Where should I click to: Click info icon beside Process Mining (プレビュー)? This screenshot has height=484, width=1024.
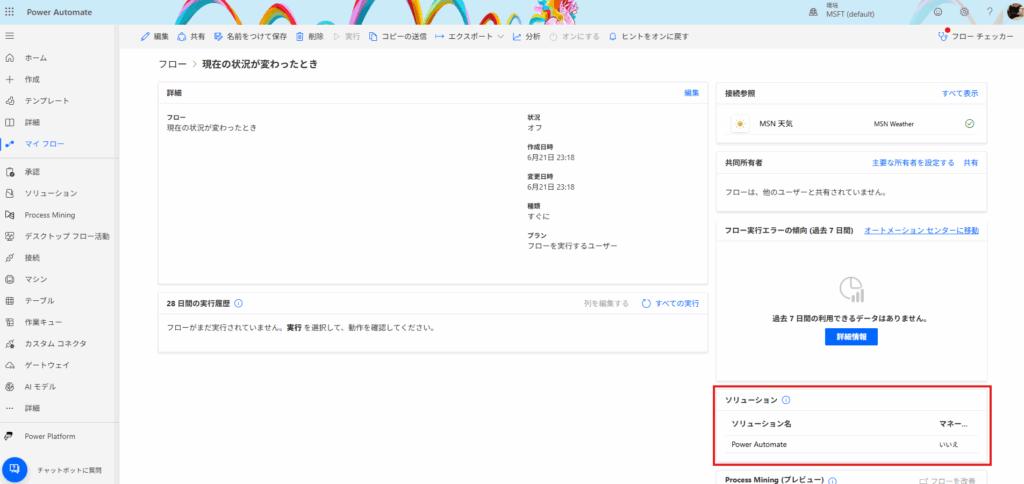tap(833, 481)
